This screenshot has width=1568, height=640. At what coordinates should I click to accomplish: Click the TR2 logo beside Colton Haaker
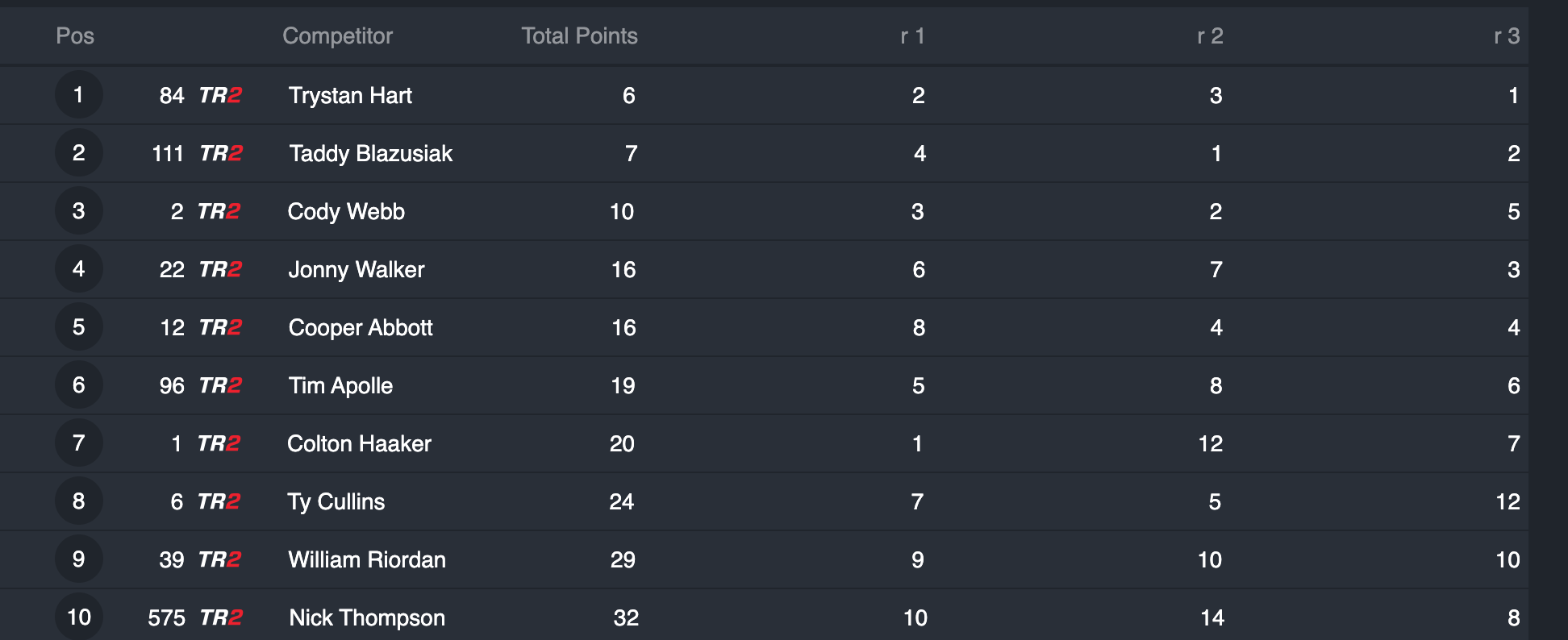[219, 443]
